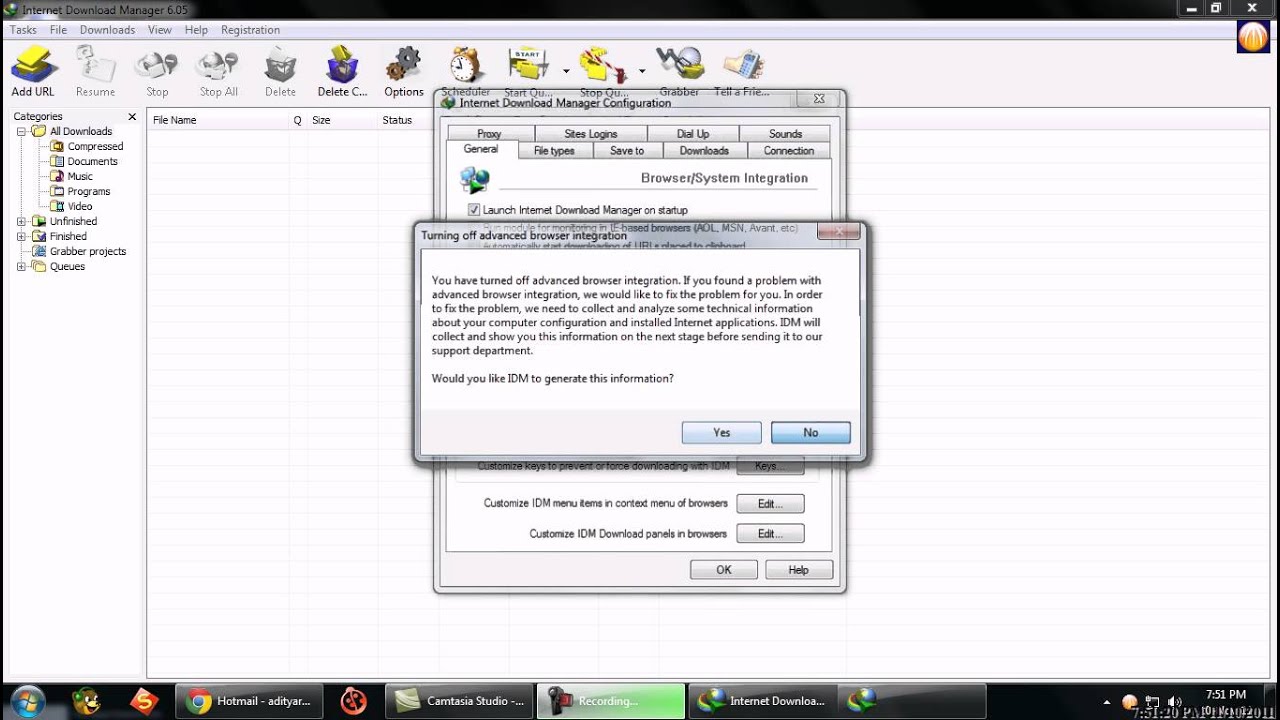Open the Downloads menu
Viewport: 1280px width, 720px height.
pos(107,30)
